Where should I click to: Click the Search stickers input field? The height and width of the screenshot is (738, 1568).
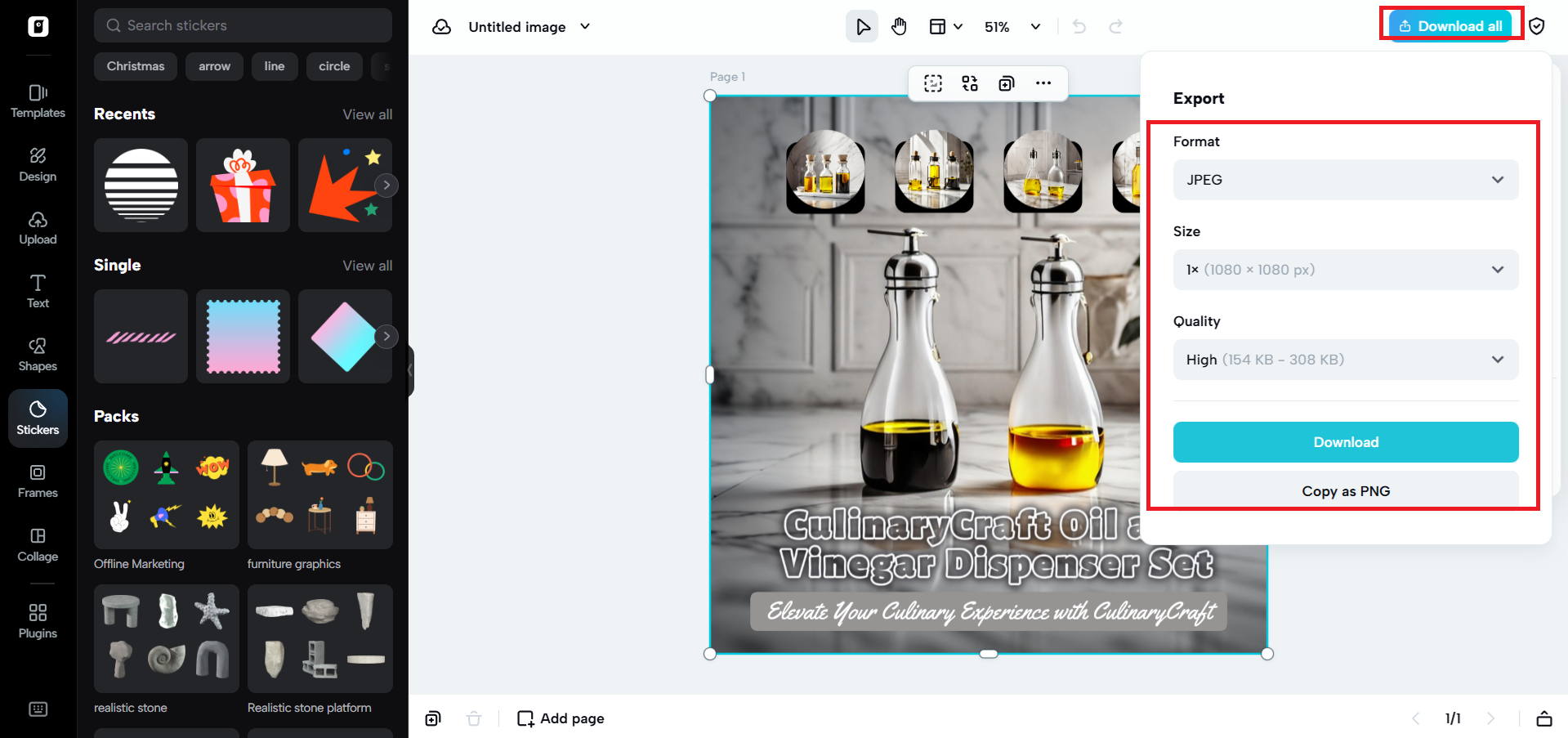coord(243,25)
